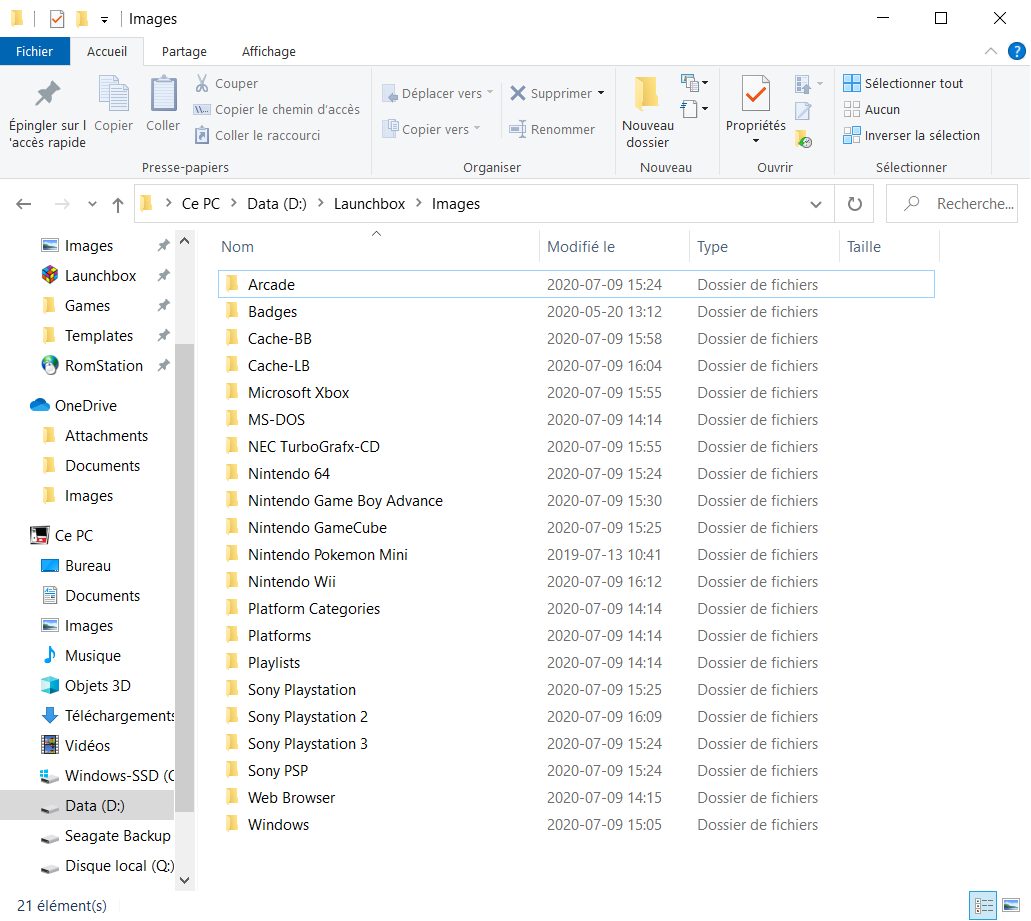The width and height of the screenshot is (1031, 921).
Task: Click Data (D:) in the address bar
Action: coord(277,204)
